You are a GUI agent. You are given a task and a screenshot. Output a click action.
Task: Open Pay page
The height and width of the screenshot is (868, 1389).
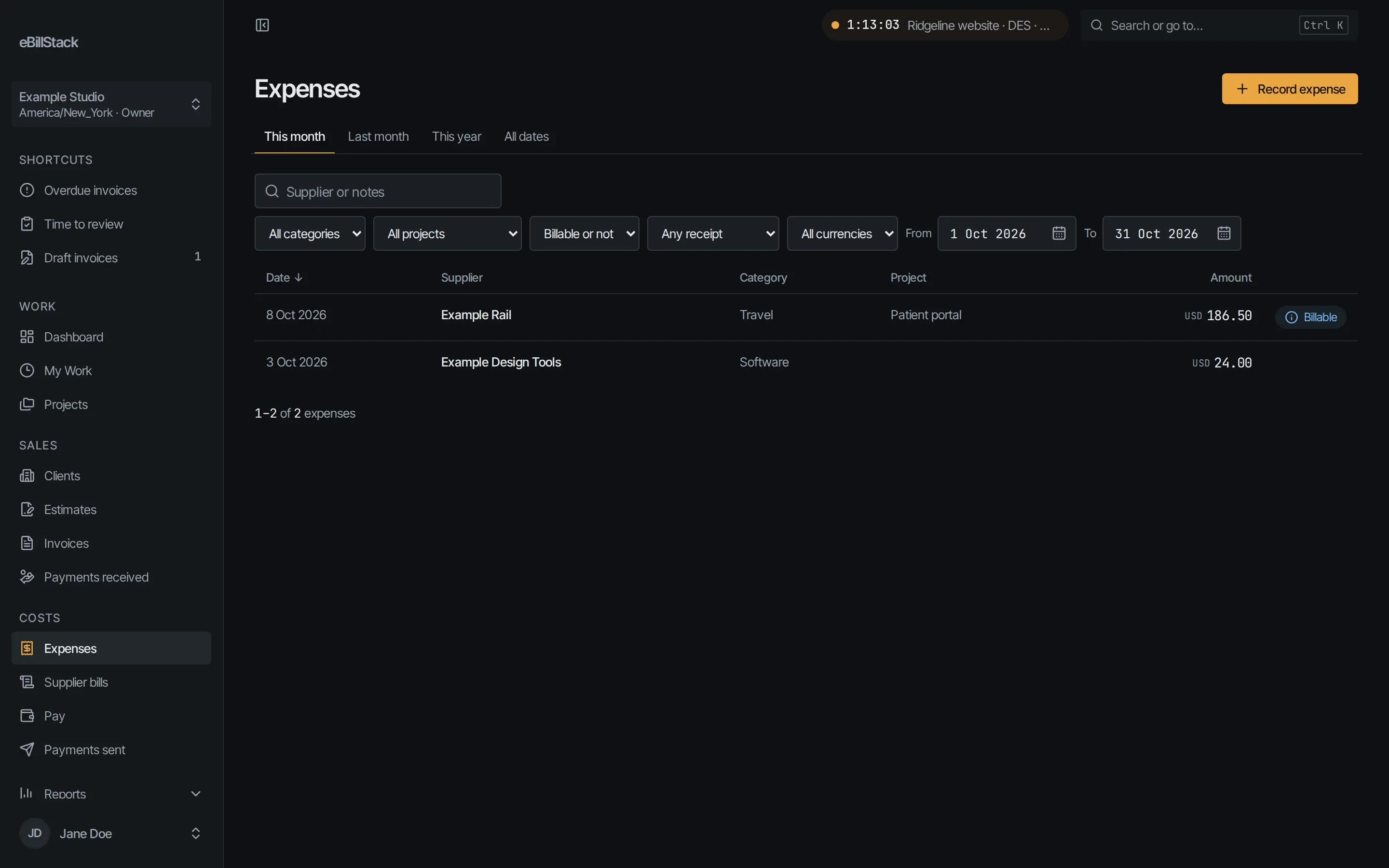click(x=111, y=717)
